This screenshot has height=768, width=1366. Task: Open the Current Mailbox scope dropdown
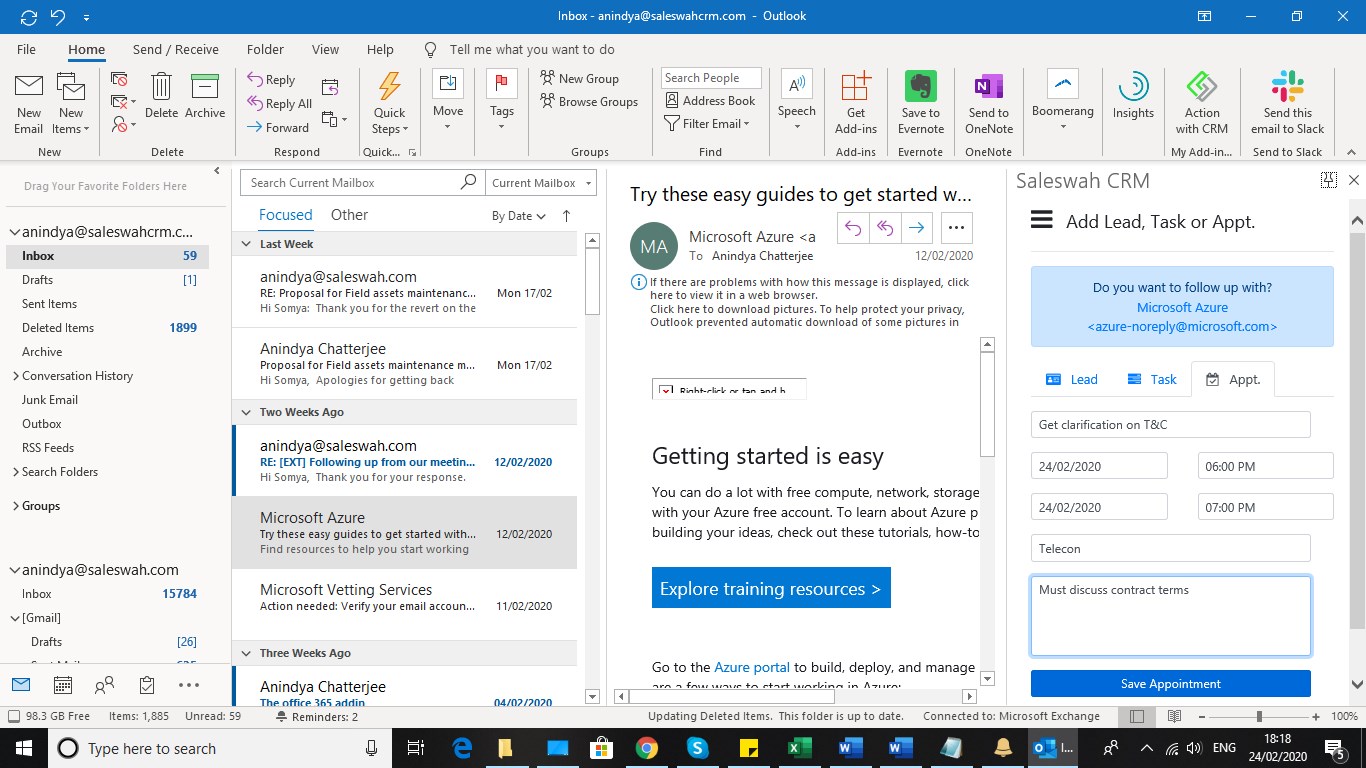[x=543, y=183]
